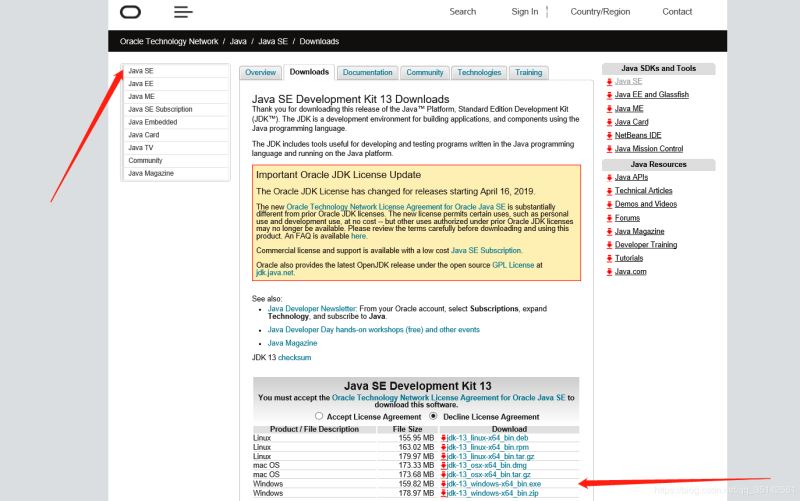Viewport: 800px width, 501px height.
Task: Click download arrow icon beside Java EE and Glassfish
Action: click(609, 95)
